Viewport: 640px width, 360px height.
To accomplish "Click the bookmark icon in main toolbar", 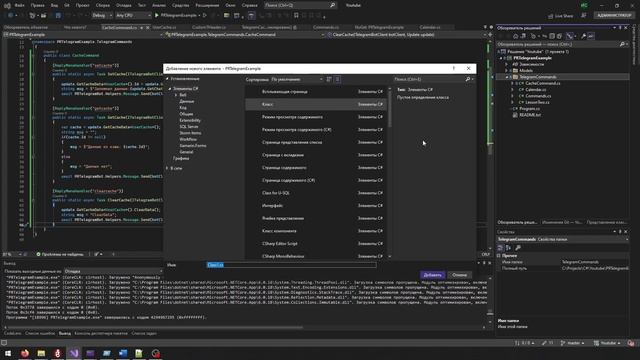I will click(x=296, y=16).
